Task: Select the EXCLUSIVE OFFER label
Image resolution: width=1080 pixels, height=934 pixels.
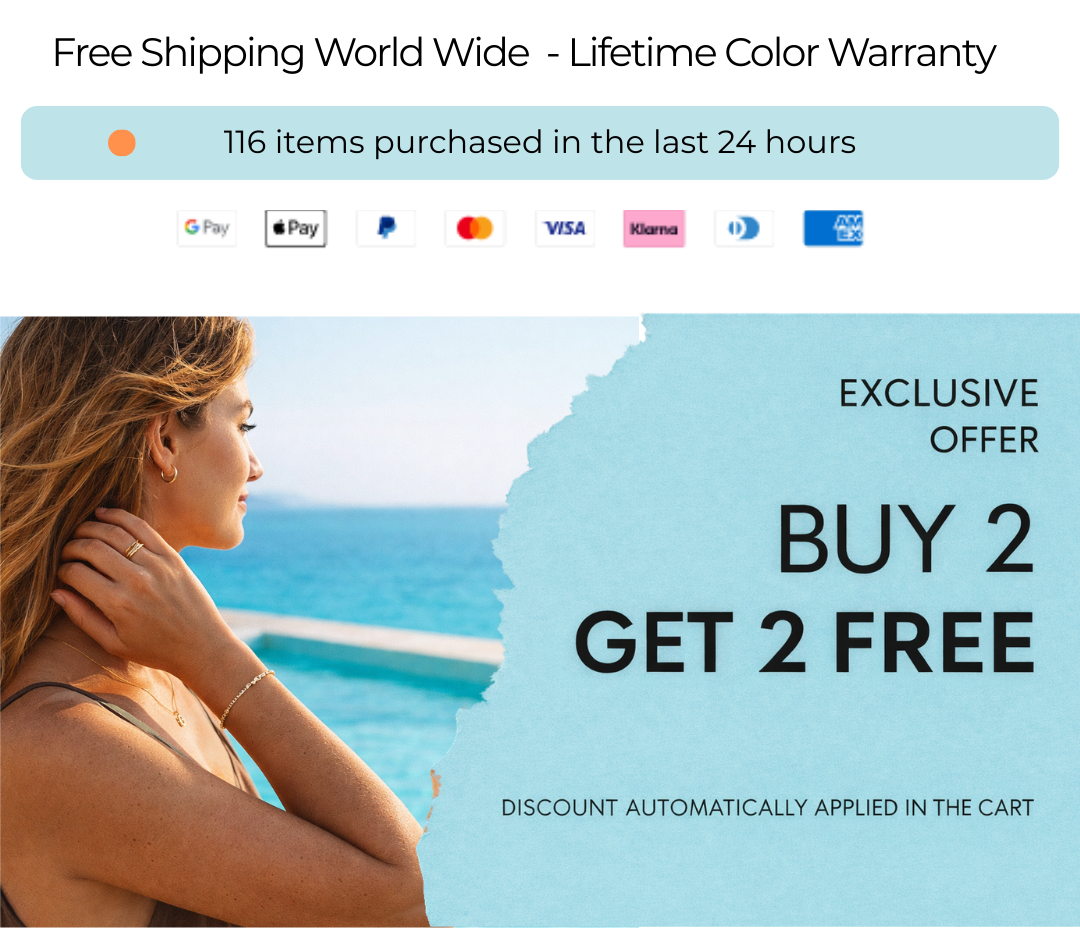Action: [939, 416]
